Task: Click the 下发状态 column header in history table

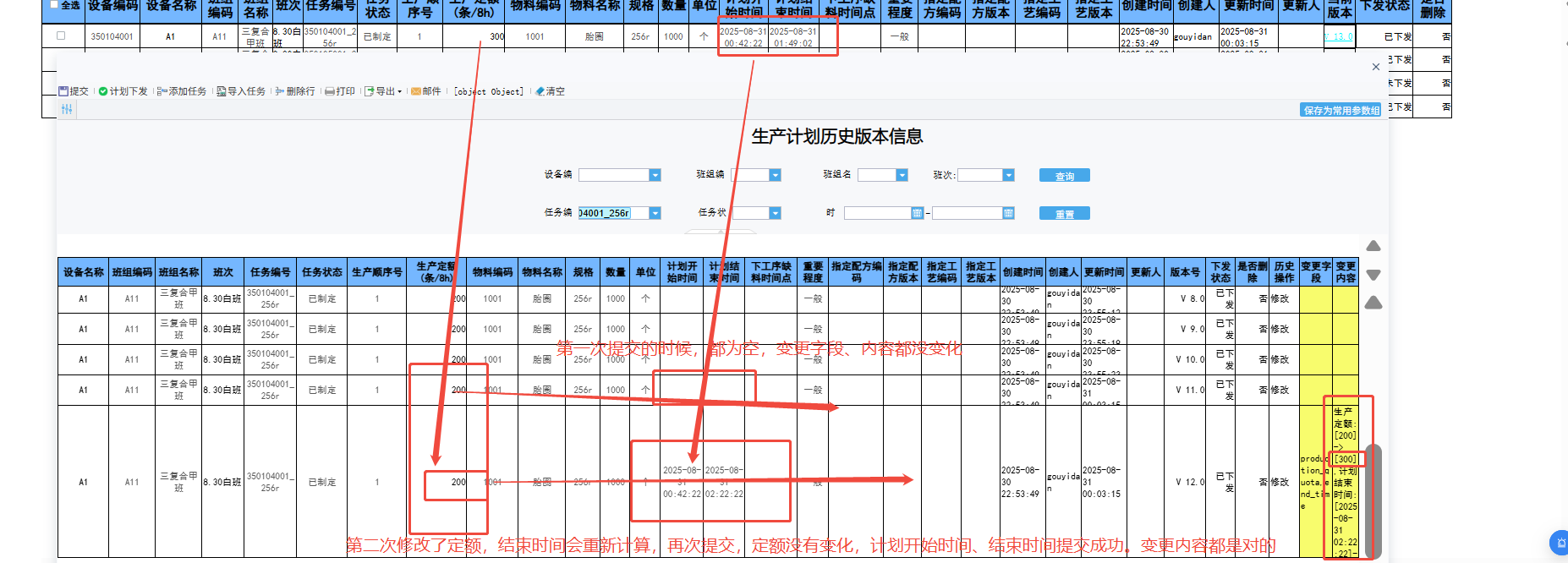Action: point(1220,272)
